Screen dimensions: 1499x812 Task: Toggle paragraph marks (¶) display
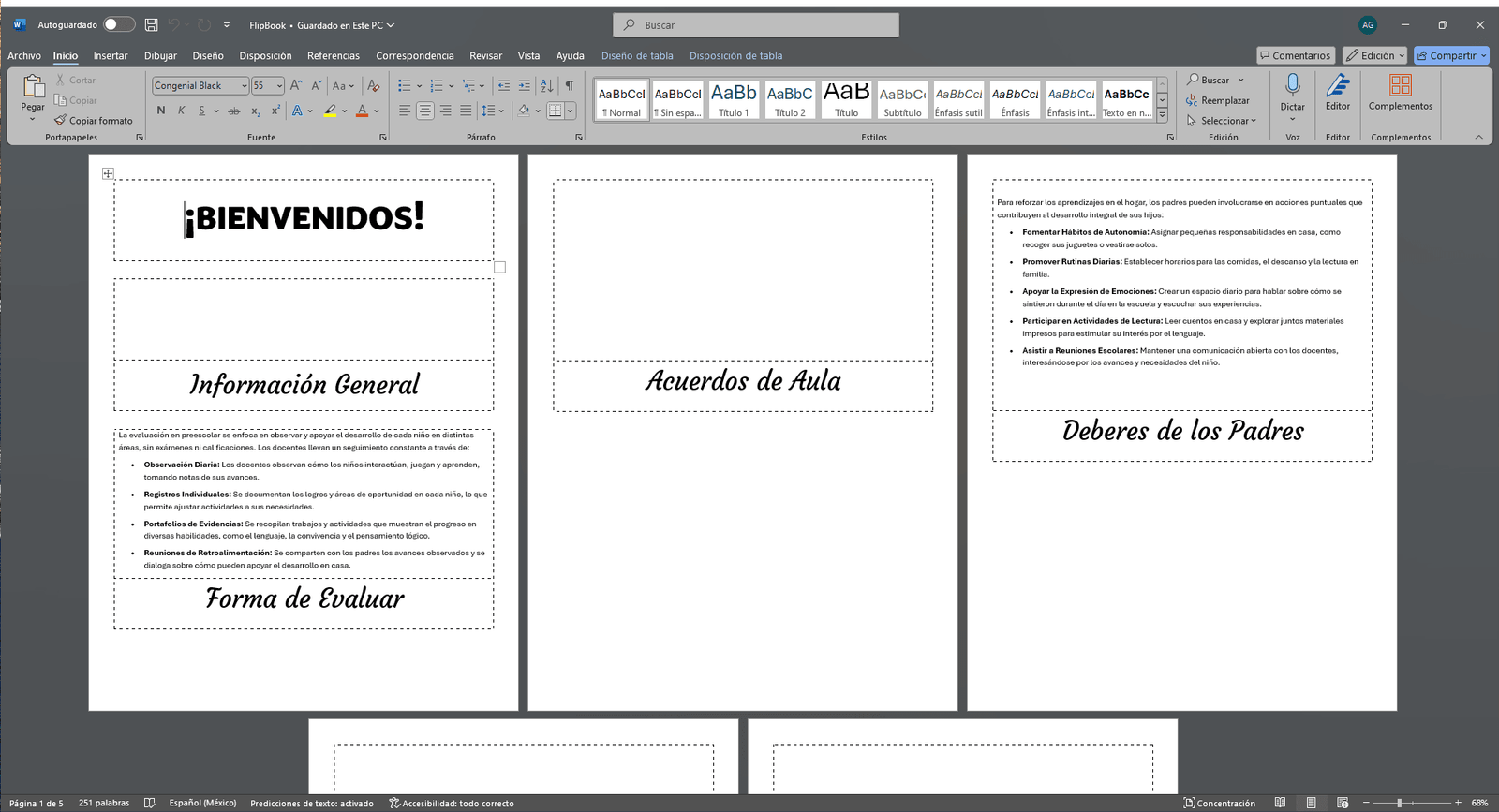click(x=569, y=85)
